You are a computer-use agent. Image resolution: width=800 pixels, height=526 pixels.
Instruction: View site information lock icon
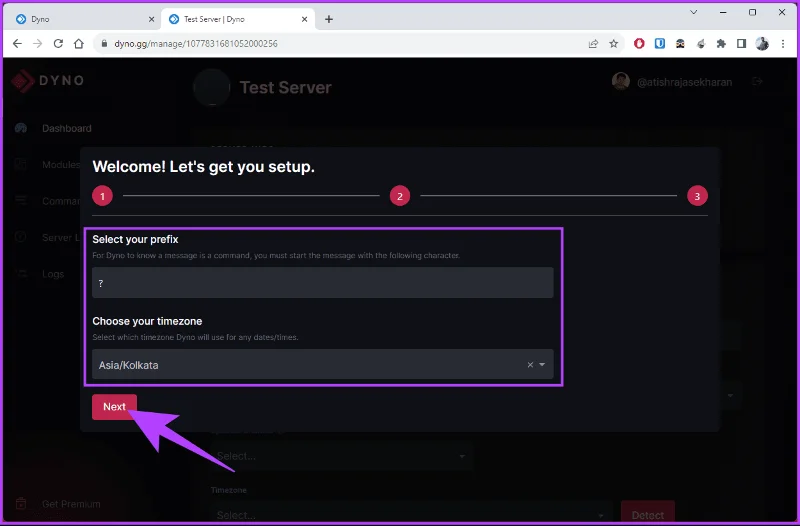point(104,44)
